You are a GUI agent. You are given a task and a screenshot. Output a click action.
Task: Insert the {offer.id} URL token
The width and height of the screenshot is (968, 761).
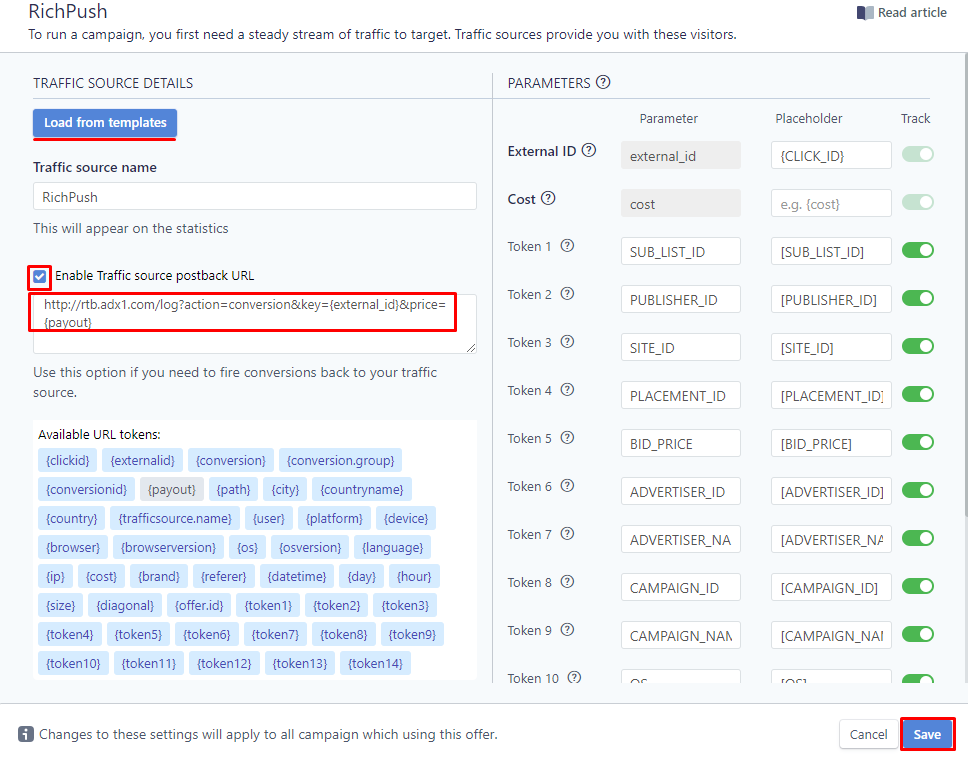[199, 605]
